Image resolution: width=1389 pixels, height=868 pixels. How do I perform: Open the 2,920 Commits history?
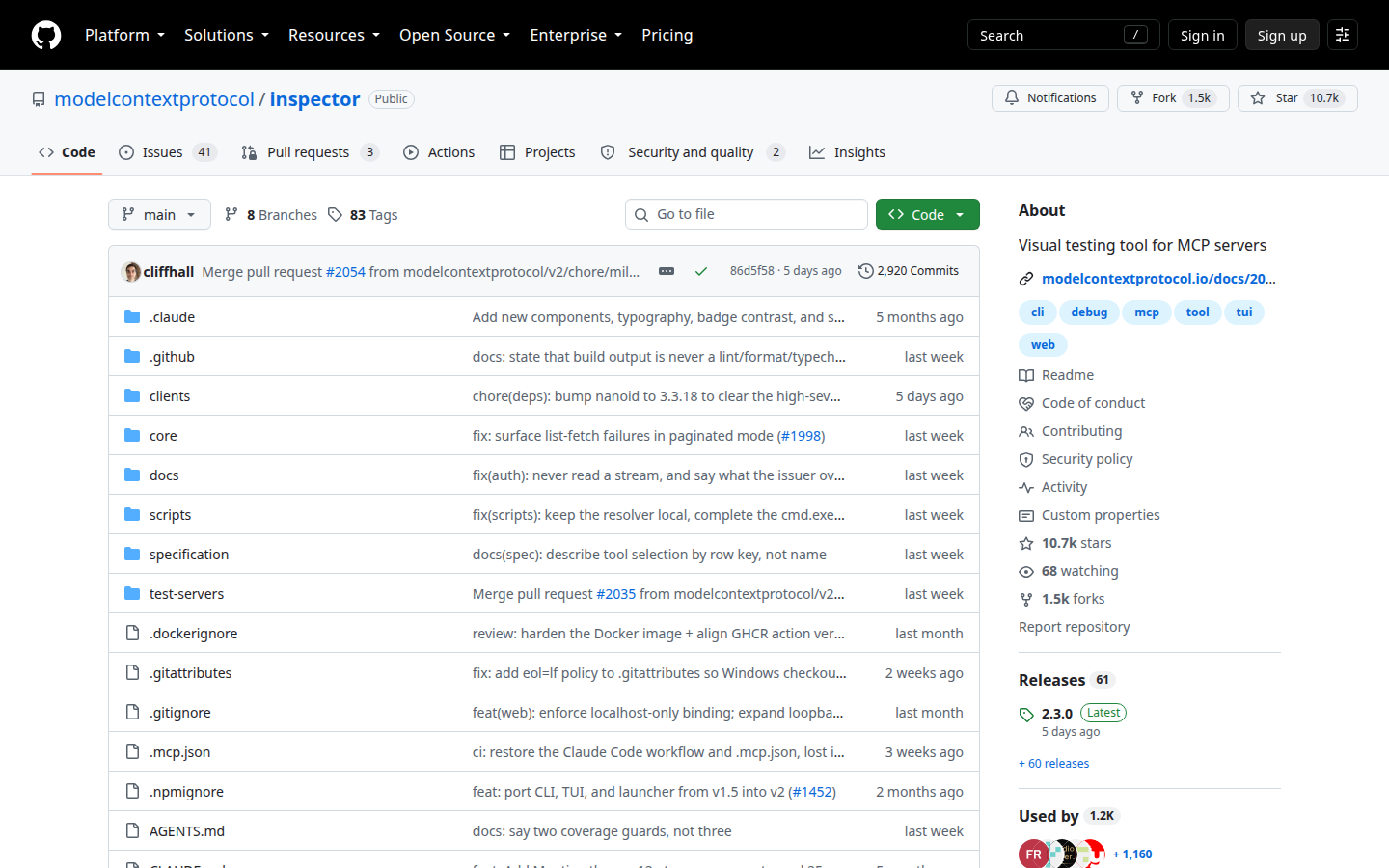click(909, 271)
